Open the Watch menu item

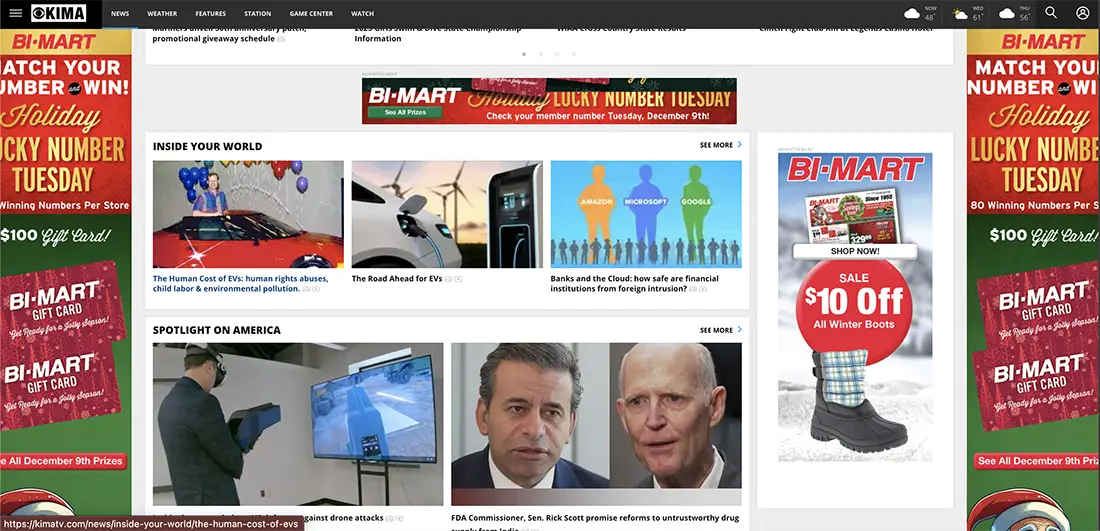(362, 13)
